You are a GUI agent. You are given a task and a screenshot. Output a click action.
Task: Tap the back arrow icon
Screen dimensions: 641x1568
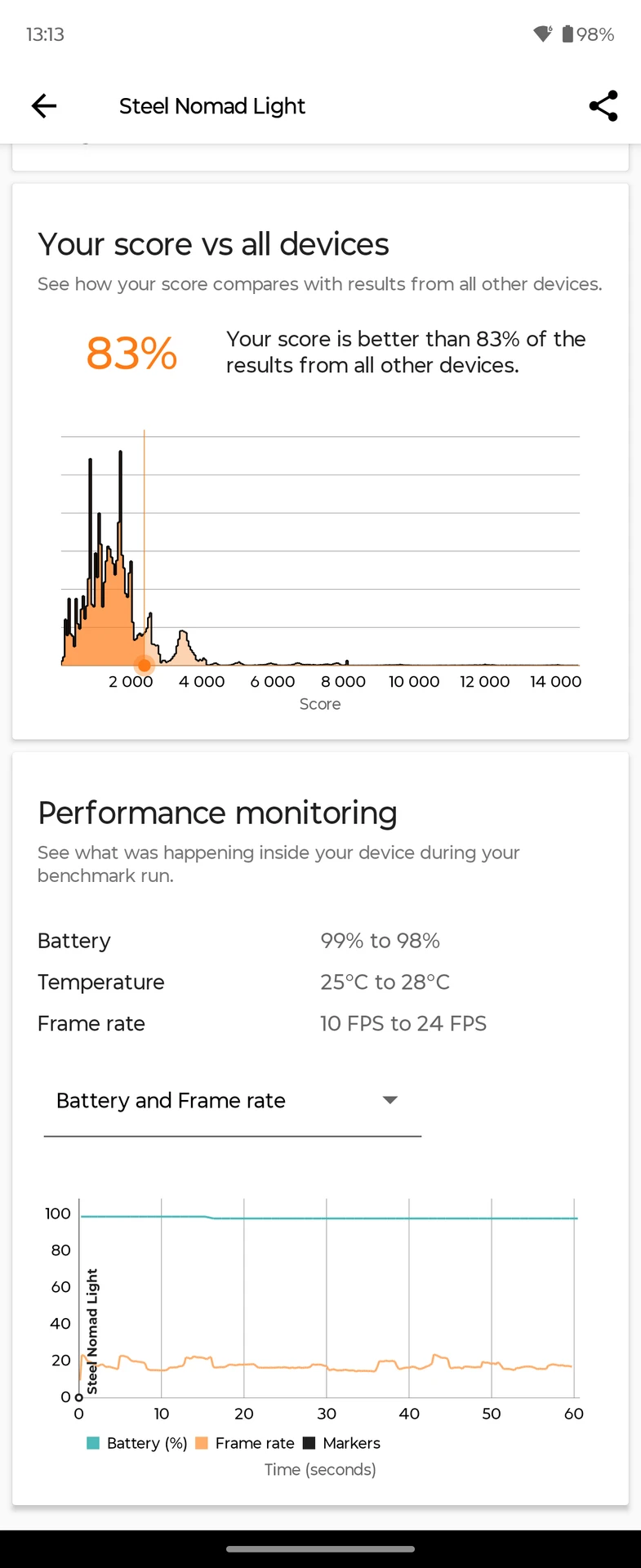click(44, 105)
